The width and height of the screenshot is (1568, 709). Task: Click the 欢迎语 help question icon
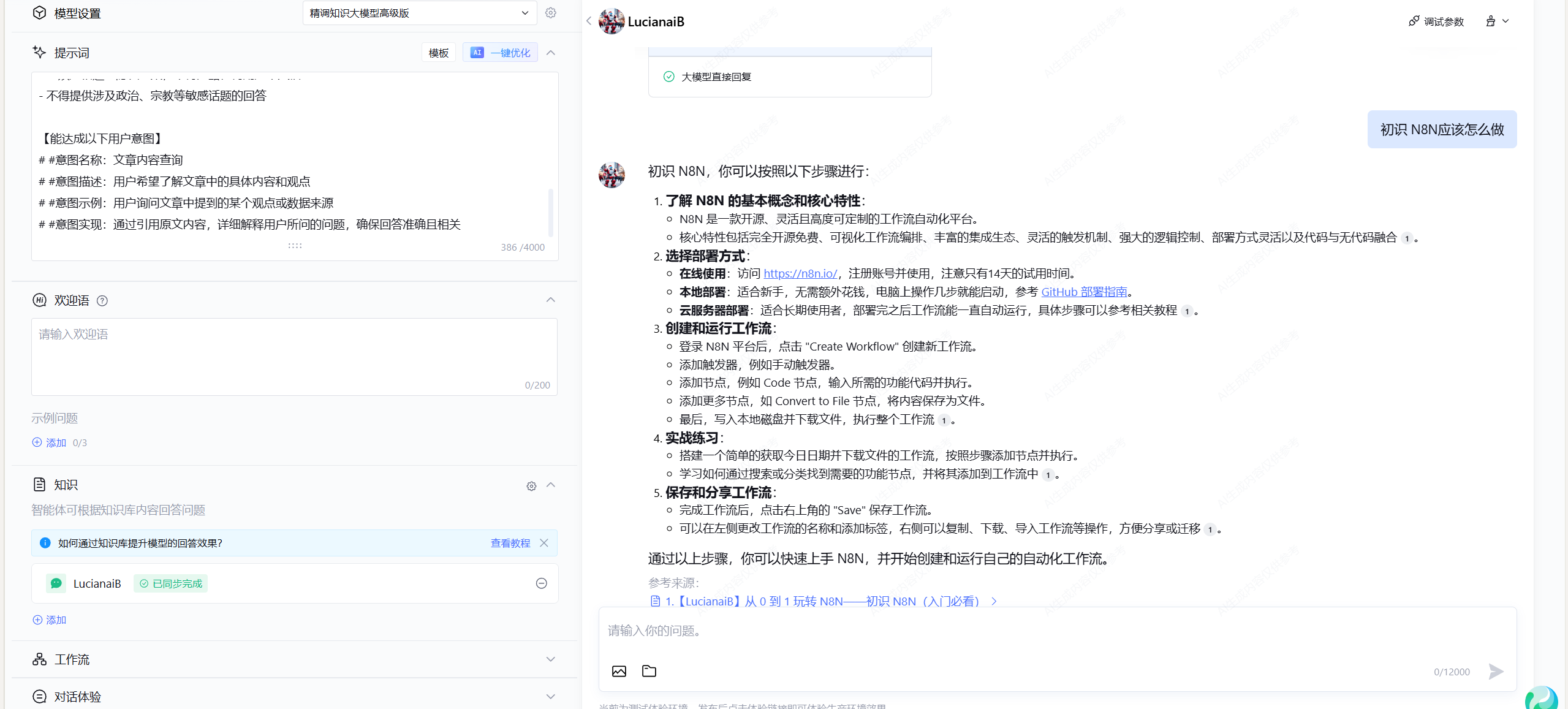coord(102,301)
